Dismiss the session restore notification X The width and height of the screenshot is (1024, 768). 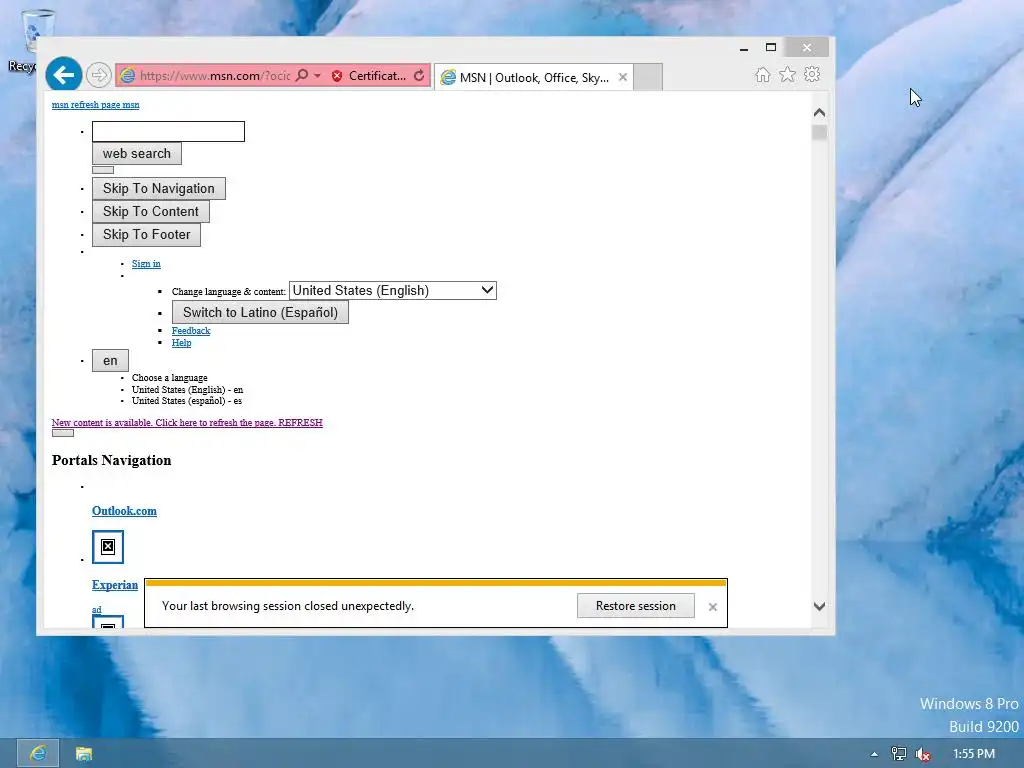point(712,607)
